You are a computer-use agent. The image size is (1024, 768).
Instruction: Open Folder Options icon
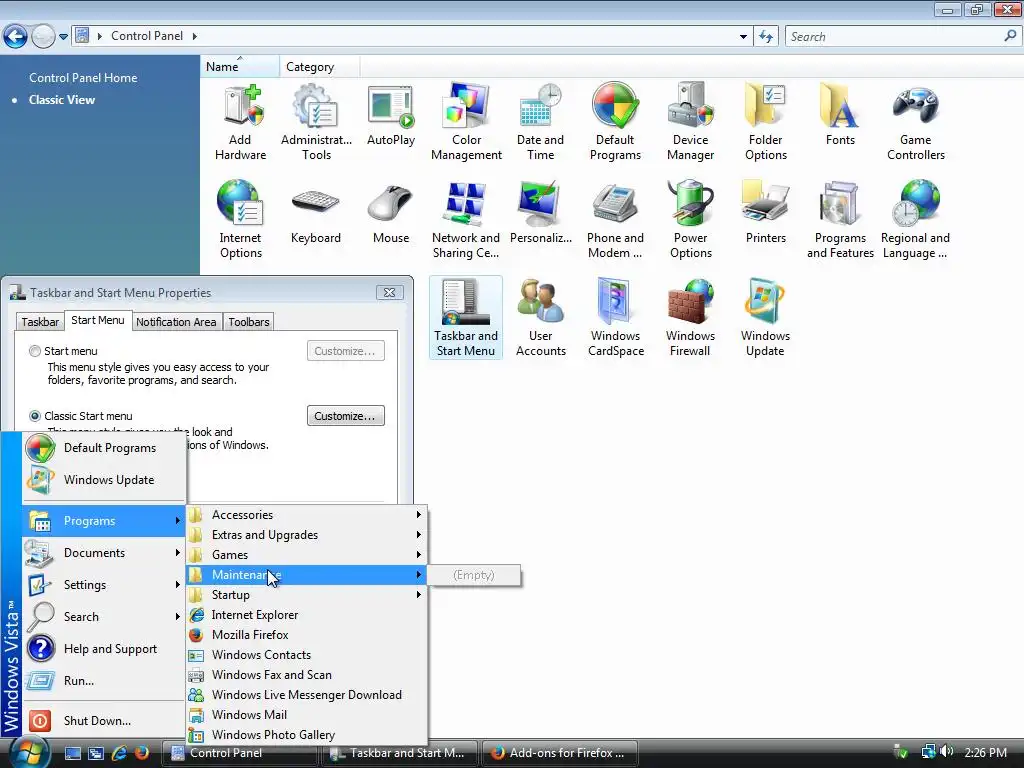(x=765, y=123)
